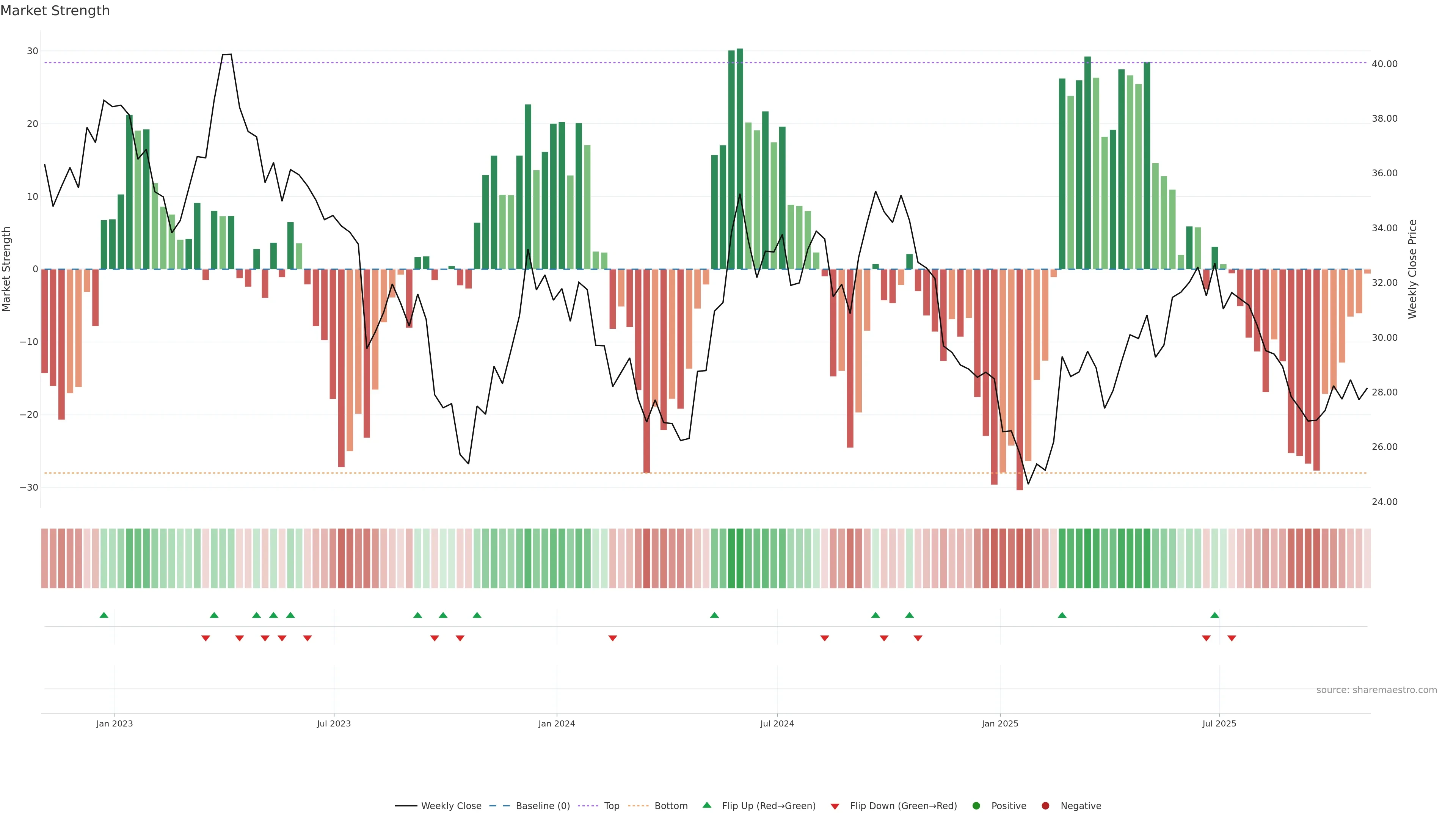Click the lone red flip-down marker after Jan 2024

tap(613, 638)
